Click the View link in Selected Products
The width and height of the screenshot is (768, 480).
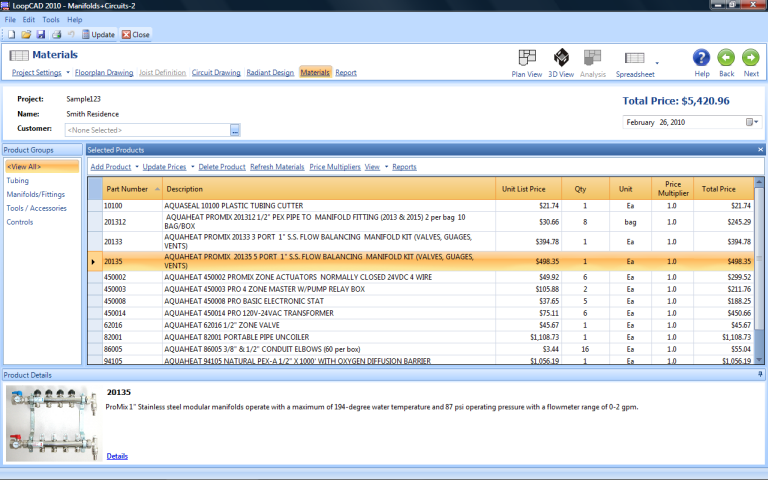pos(372,167)
